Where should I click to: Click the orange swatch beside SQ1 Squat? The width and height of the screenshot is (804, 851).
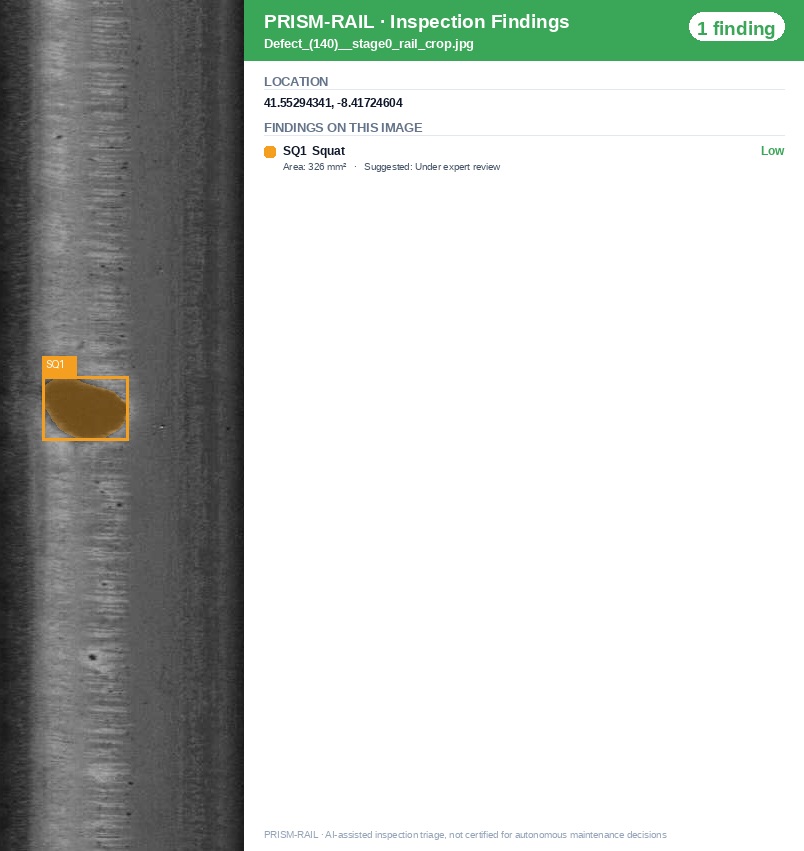(x=270, y=151)
